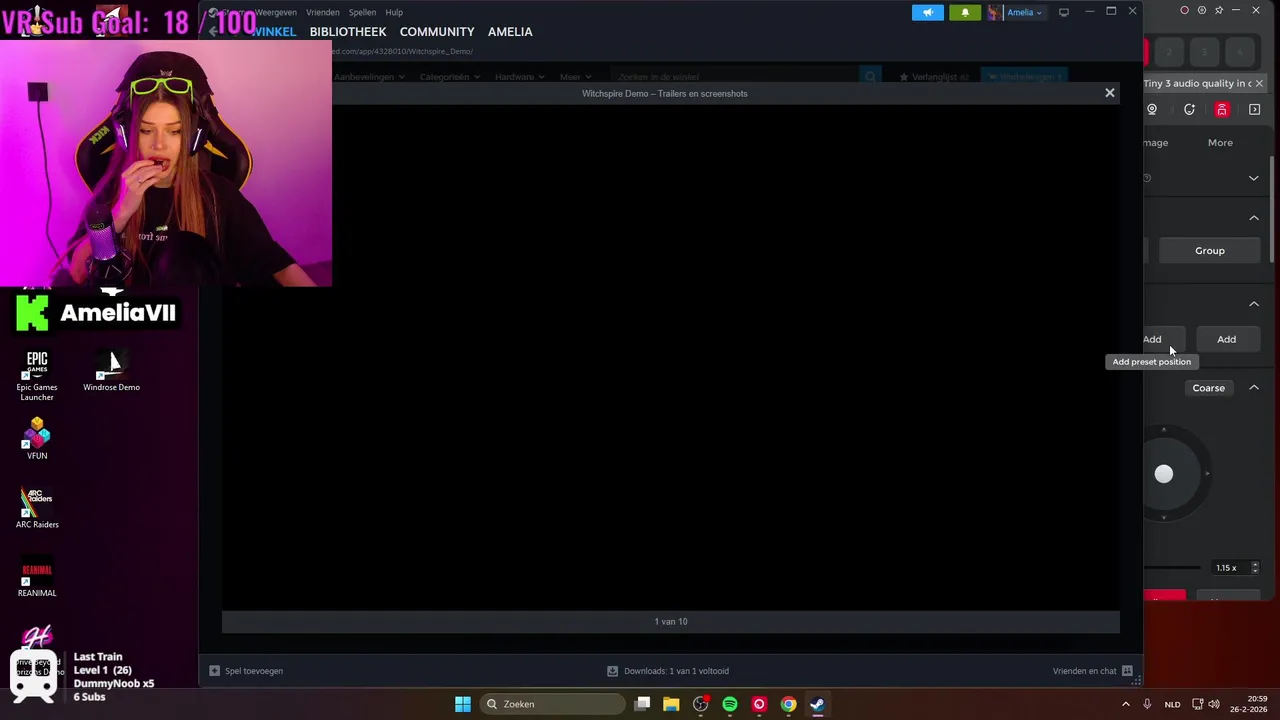
Task: Open Vrienden en chat panel
Action: [x=1093, y=671]
